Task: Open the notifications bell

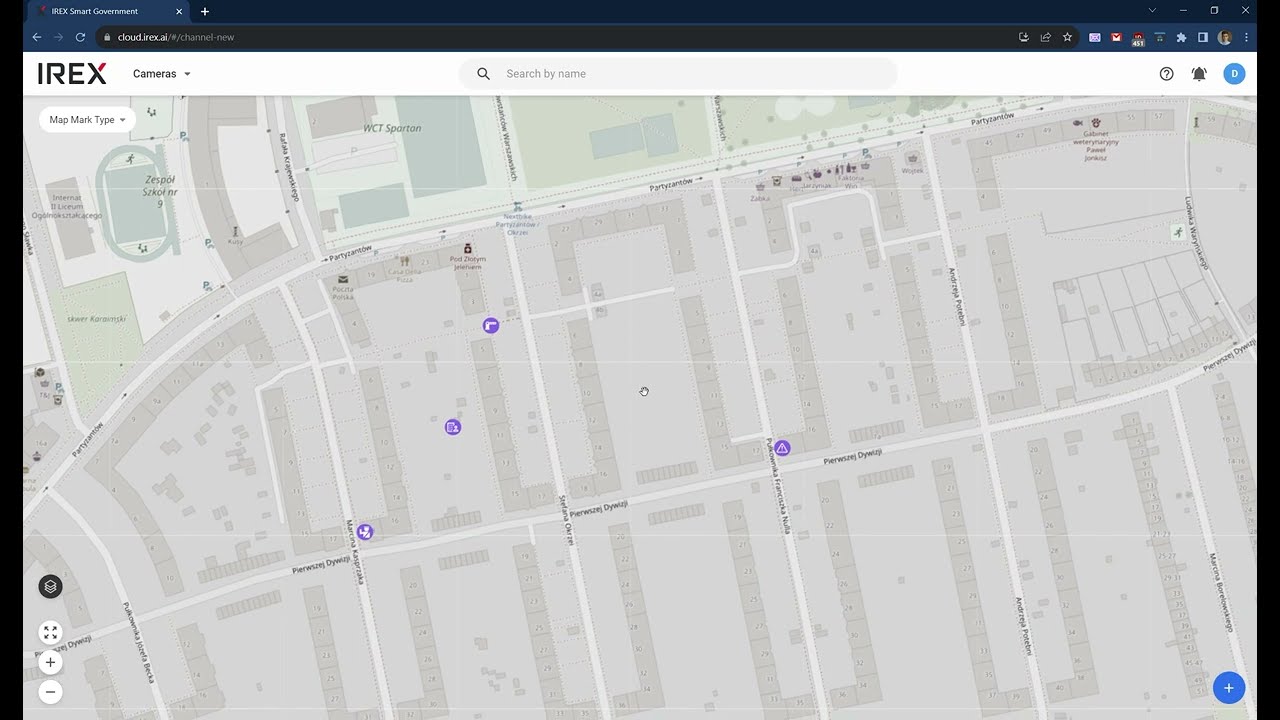Action: coord(1199,74)
